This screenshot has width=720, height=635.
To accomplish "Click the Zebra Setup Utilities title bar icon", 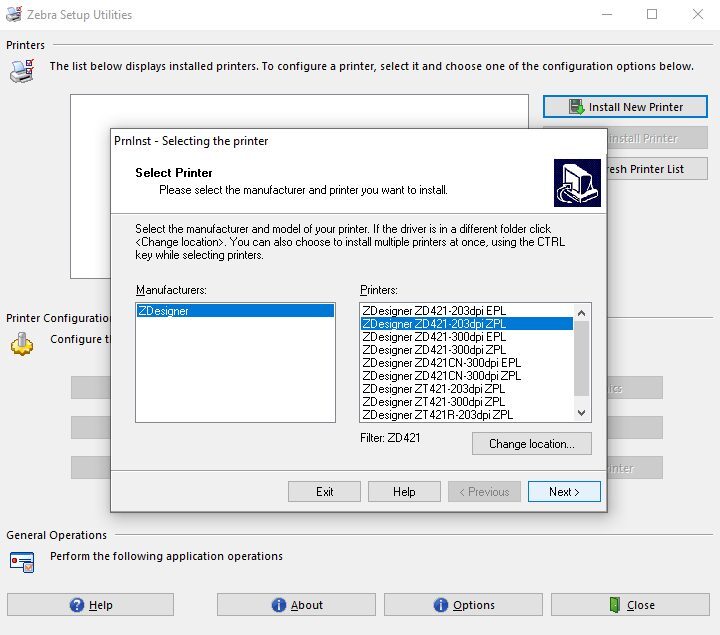I will point(14,14).
